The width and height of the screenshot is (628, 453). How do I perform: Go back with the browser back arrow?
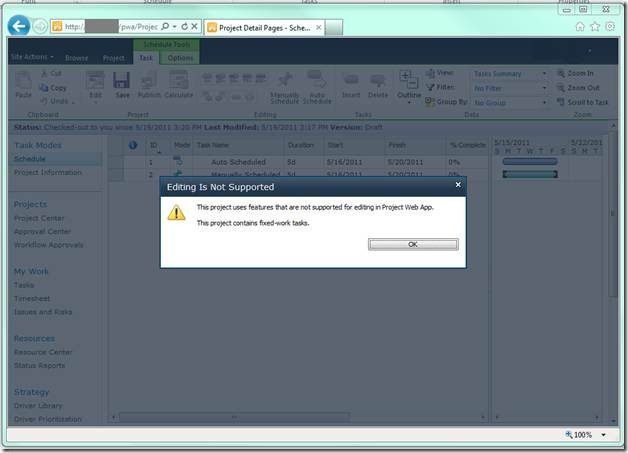[x=18, y=26]
